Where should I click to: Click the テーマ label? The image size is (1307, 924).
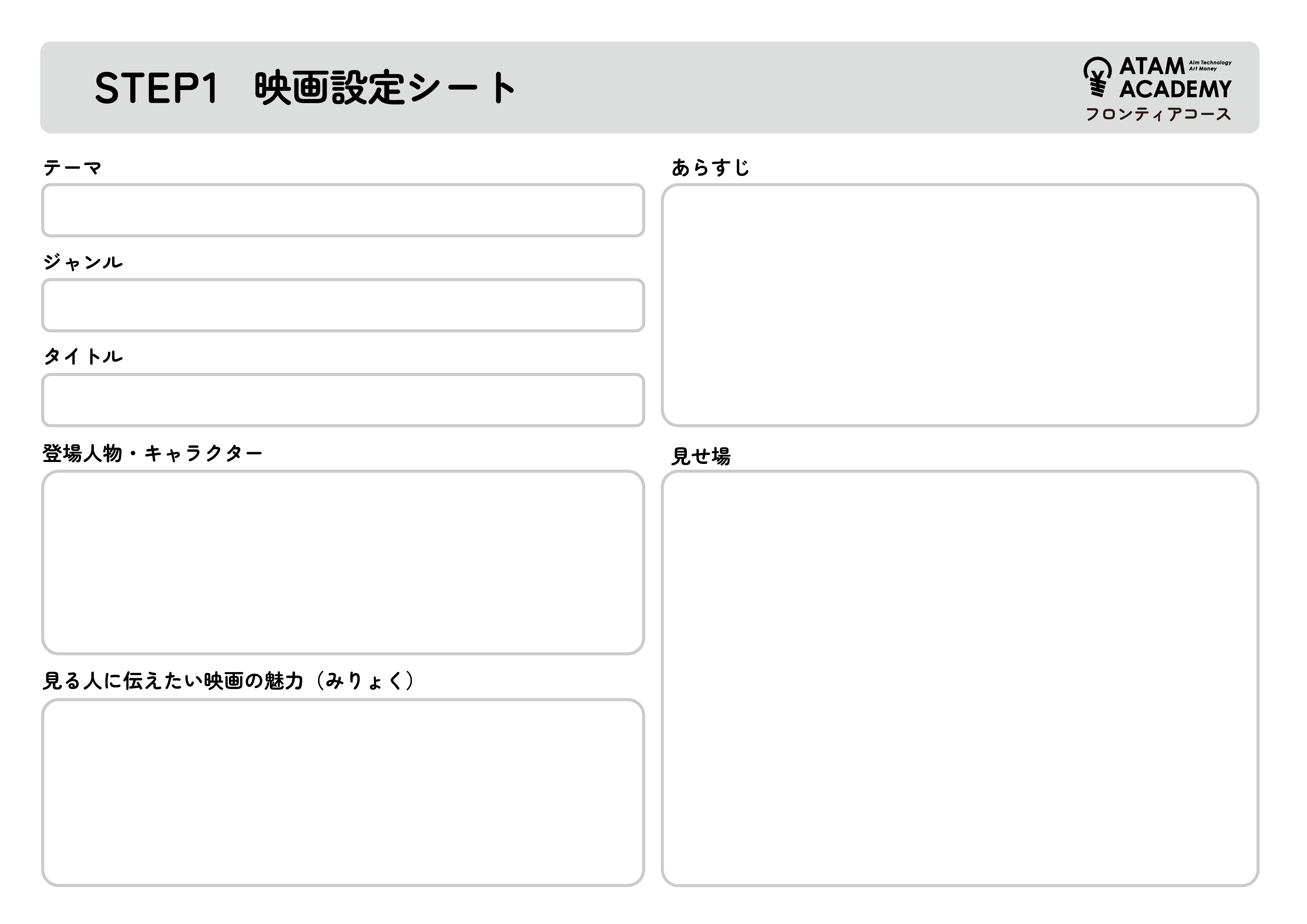point(72,168)
